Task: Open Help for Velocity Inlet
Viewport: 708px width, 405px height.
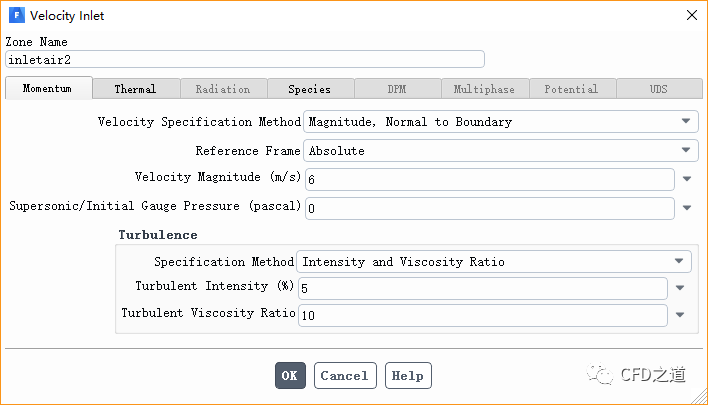Action: click(407, 376)
